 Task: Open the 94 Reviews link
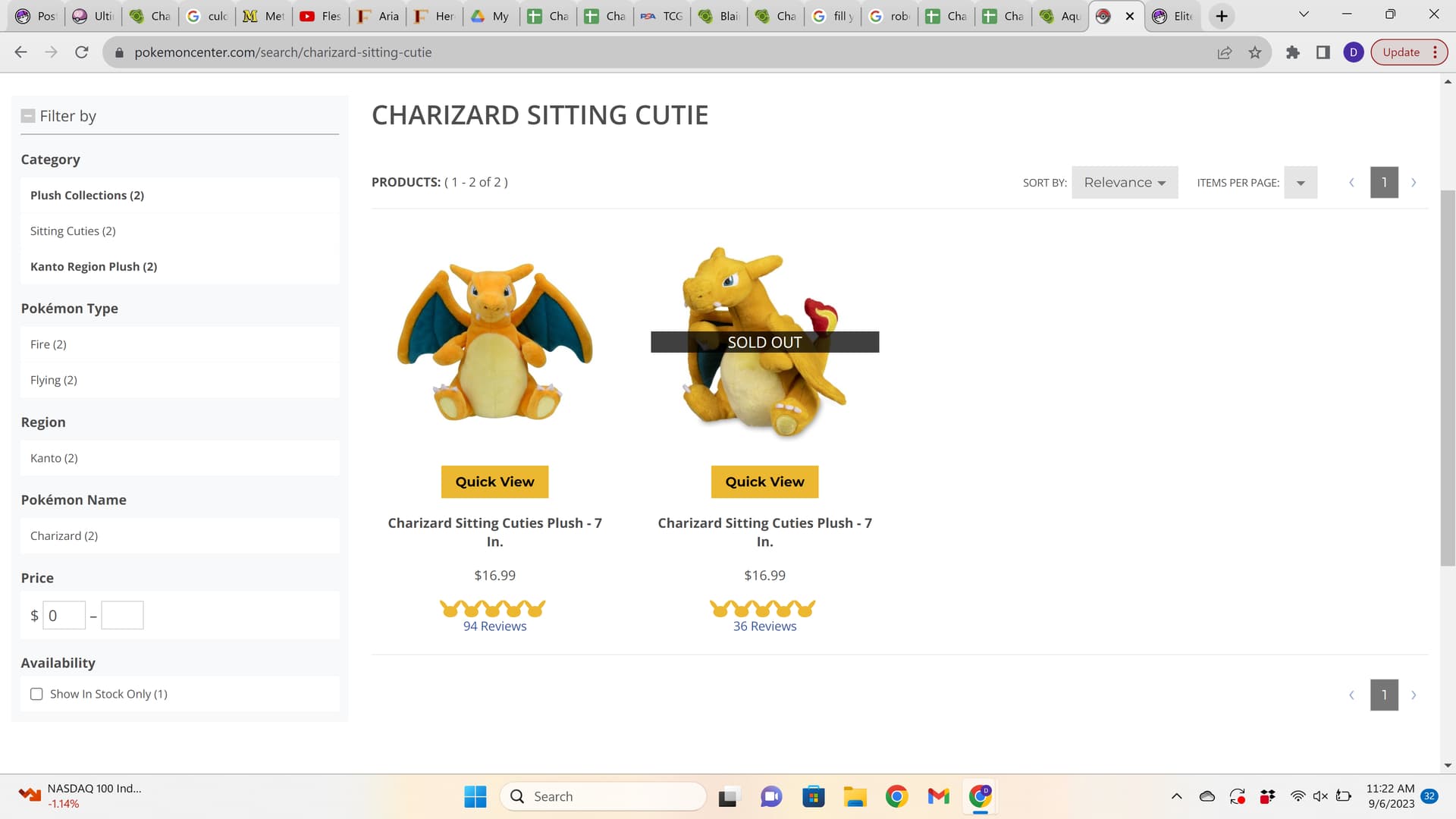click(494, 626)
